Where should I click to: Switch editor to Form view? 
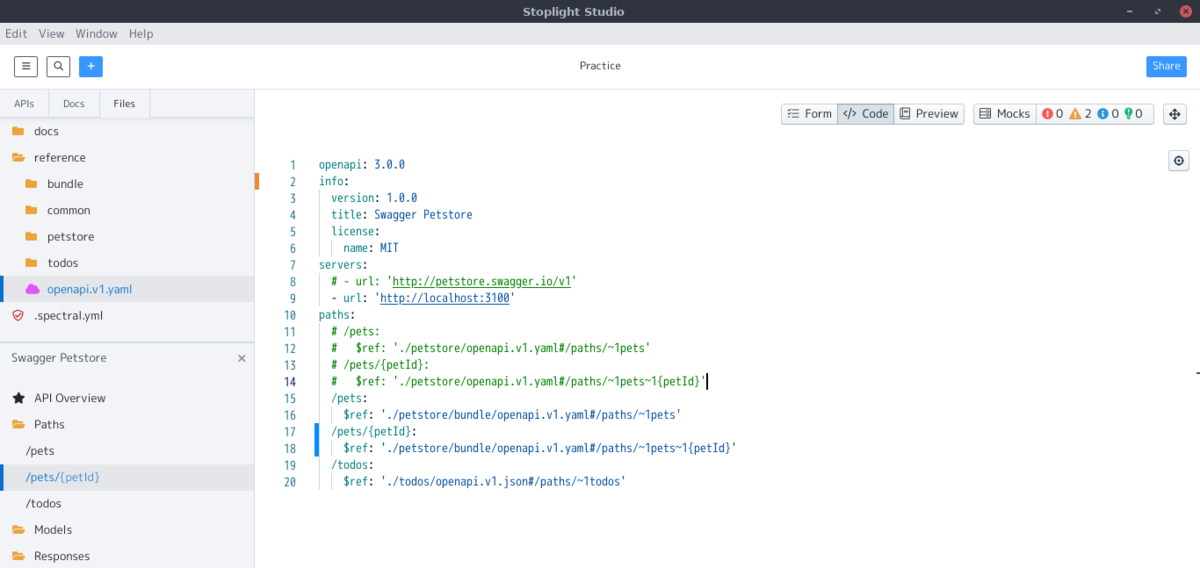[x=809, y=114]
